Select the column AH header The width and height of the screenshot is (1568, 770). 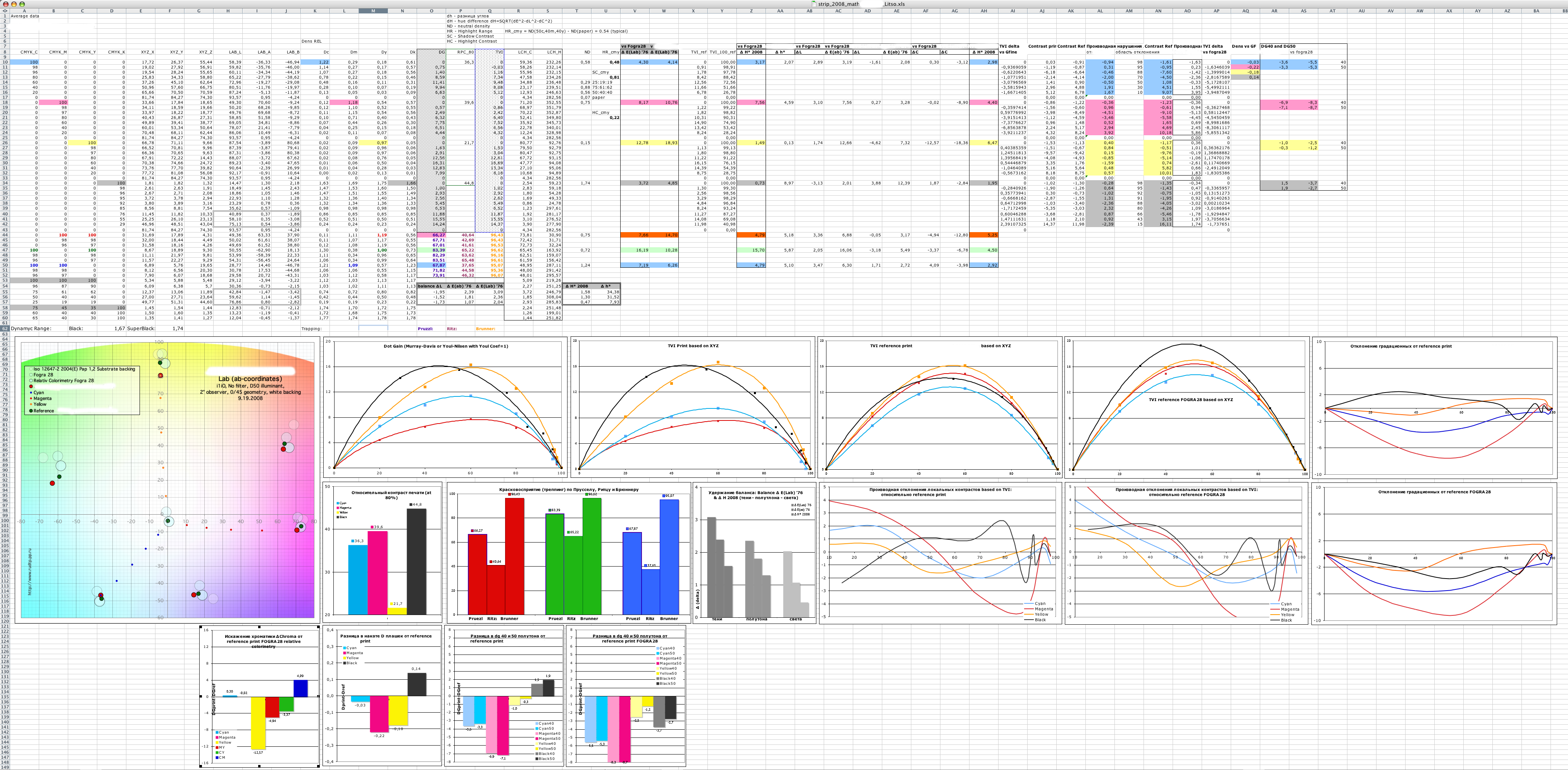(984, 11)
